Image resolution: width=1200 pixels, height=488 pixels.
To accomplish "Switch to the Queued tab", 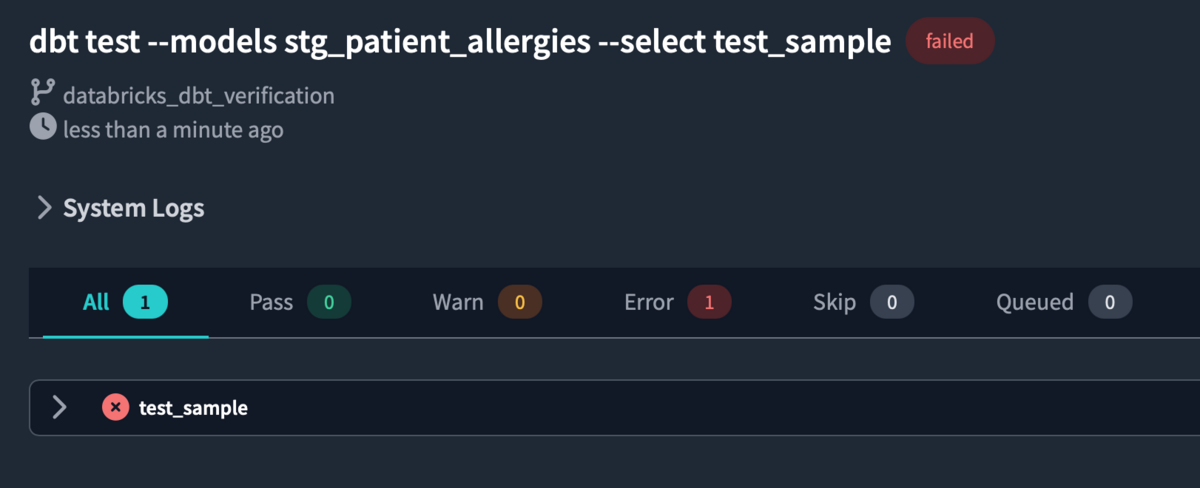I will click(1063, 302).
